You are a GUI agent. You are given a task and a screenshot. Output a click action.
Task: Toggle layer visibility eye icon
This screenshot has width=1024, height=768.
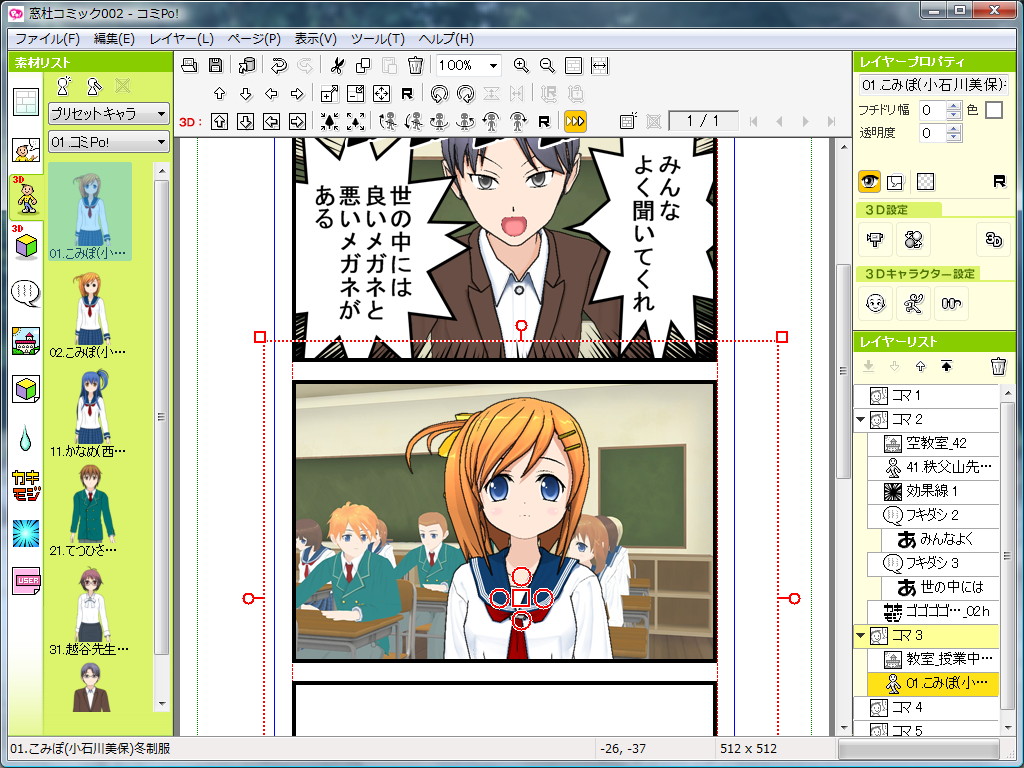[869, 182]
